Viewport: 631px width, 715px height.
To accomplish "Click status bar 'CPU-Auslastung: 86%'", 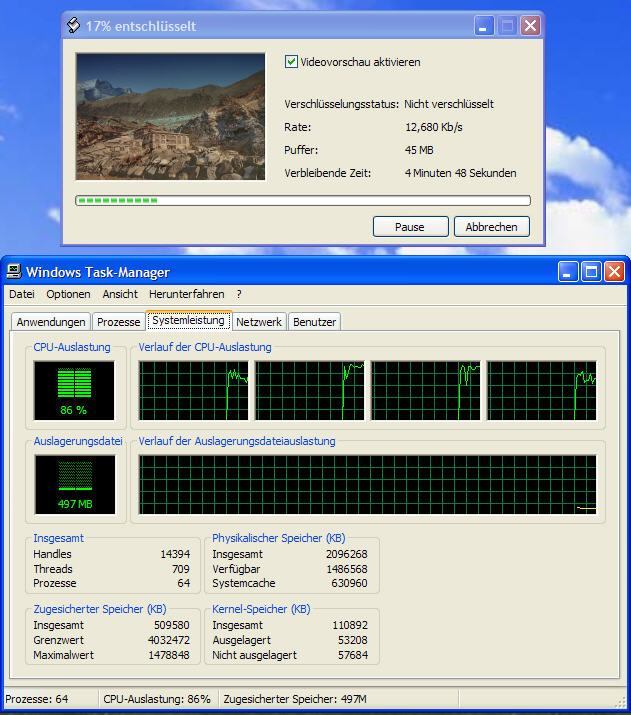I will (157, 699).
